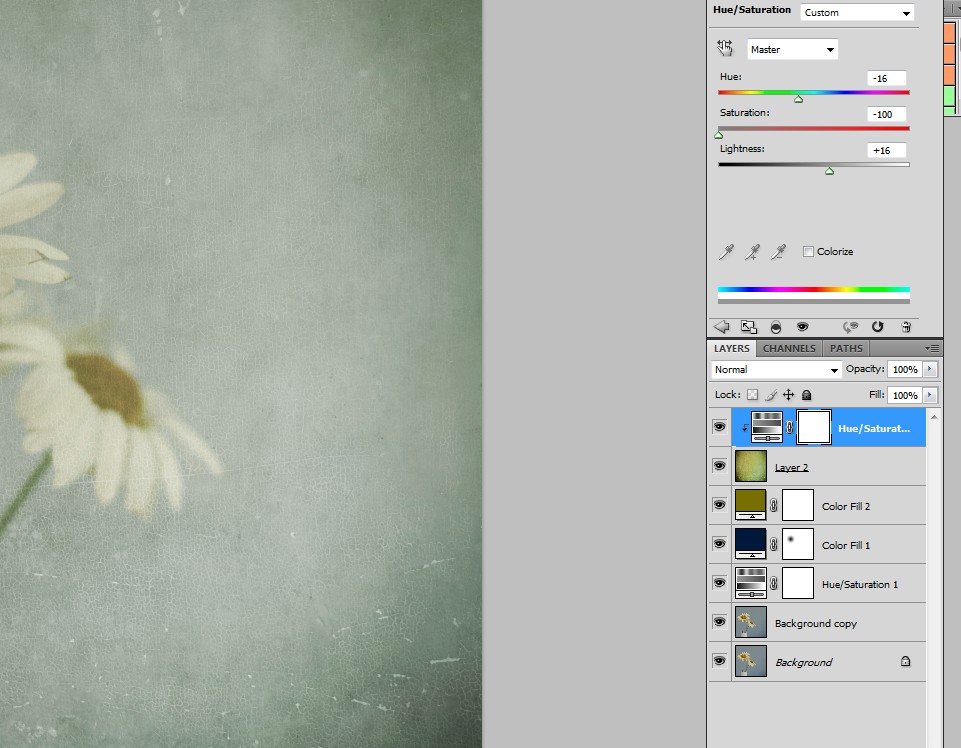
Task: Select the Color Fill 1 layer
Action: tap(845, 545)
